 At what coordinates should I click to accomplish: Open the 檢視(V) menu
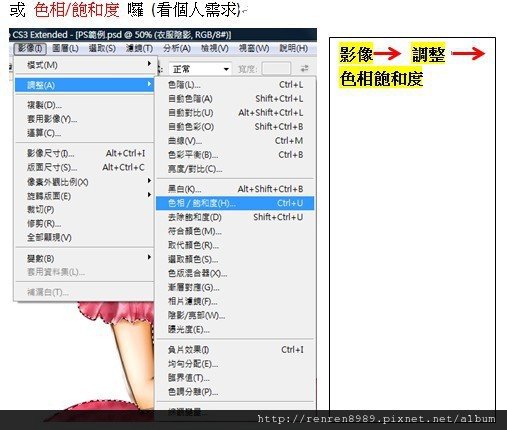click(x=214, y=49)
